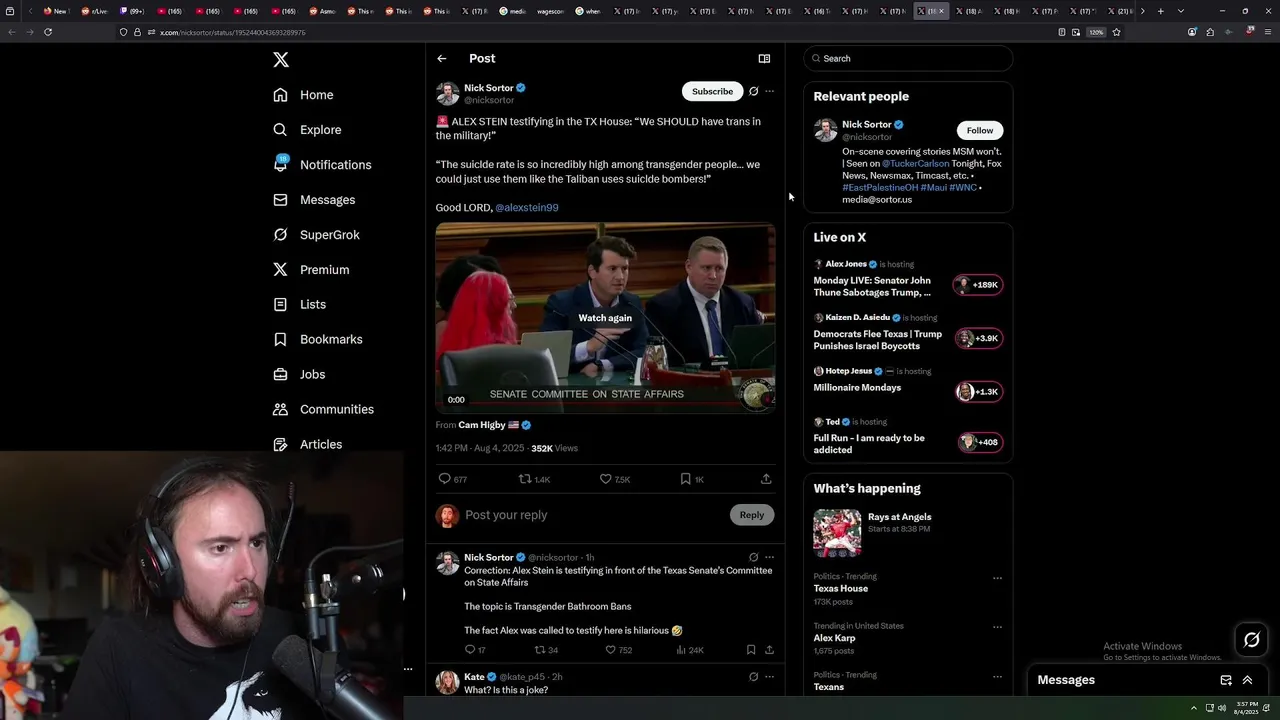Click the floating Grok button
1280x720 pixels.
click(1252, 640)
